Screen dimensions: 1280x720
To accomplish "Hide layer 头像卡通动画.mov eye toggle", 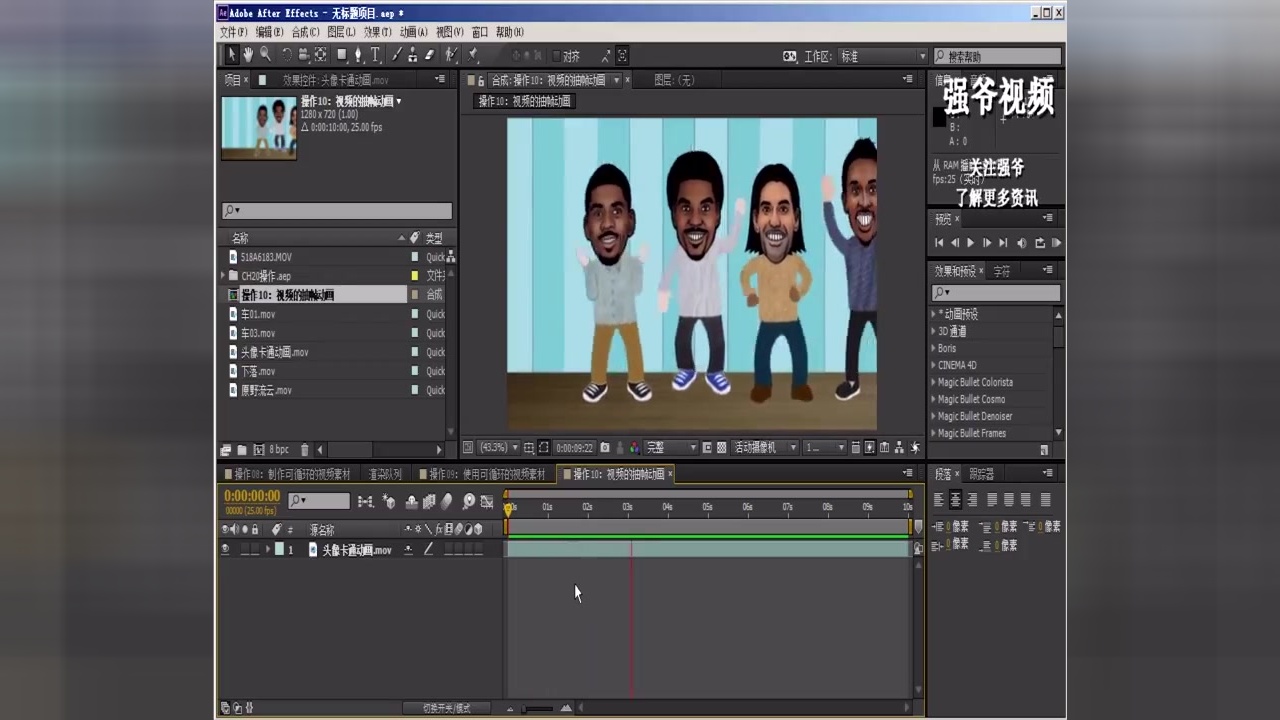I will point(225,549).
